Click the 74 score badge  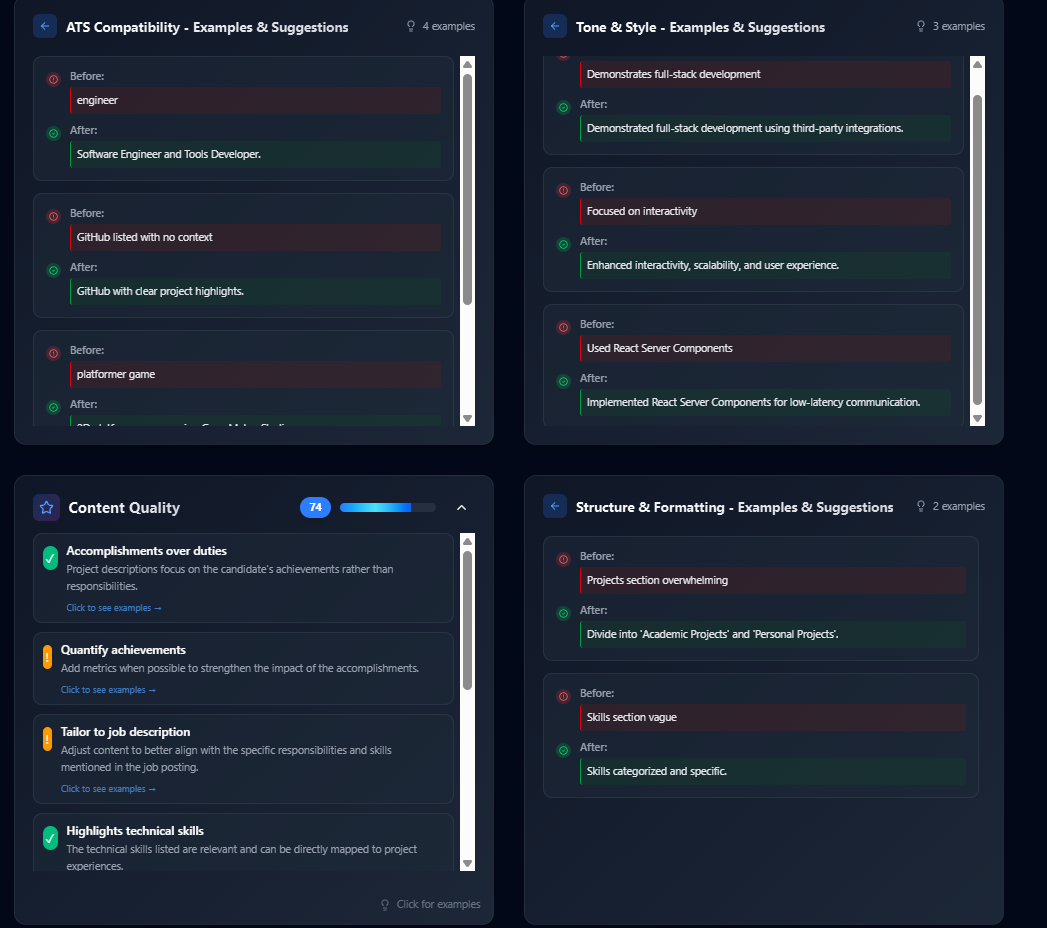coord(315,507)
